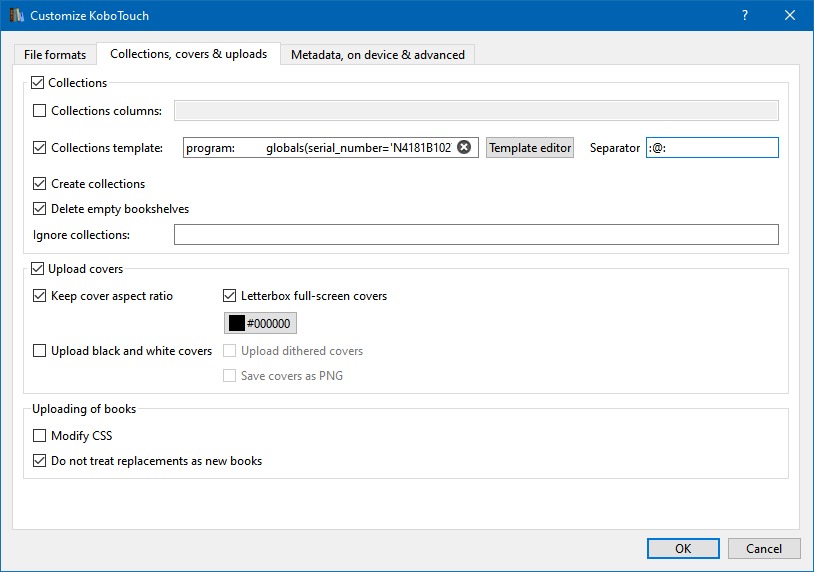Click the calibre books icon in title bar

point(16,16)
